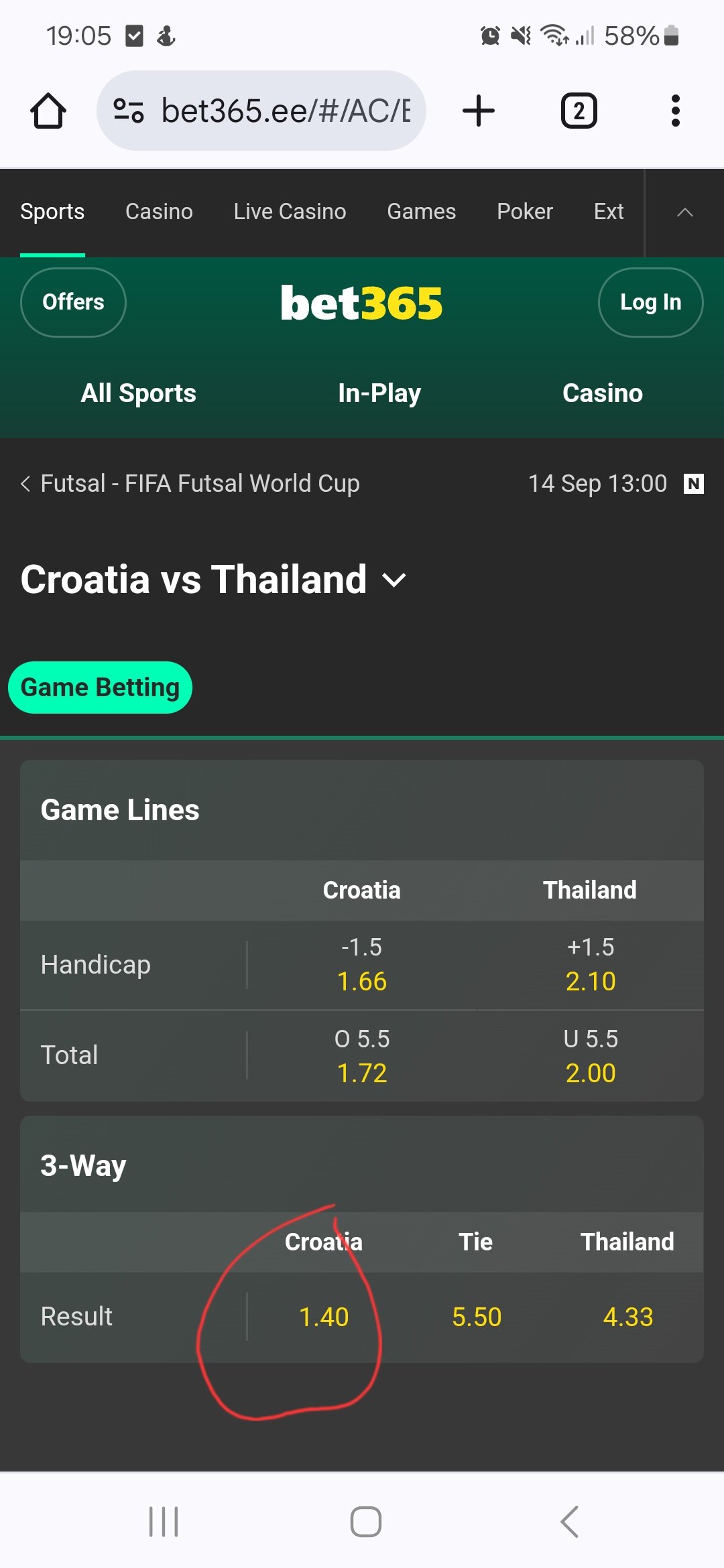Select Croatia 1.40 result odds

(x=324, y=1317)
